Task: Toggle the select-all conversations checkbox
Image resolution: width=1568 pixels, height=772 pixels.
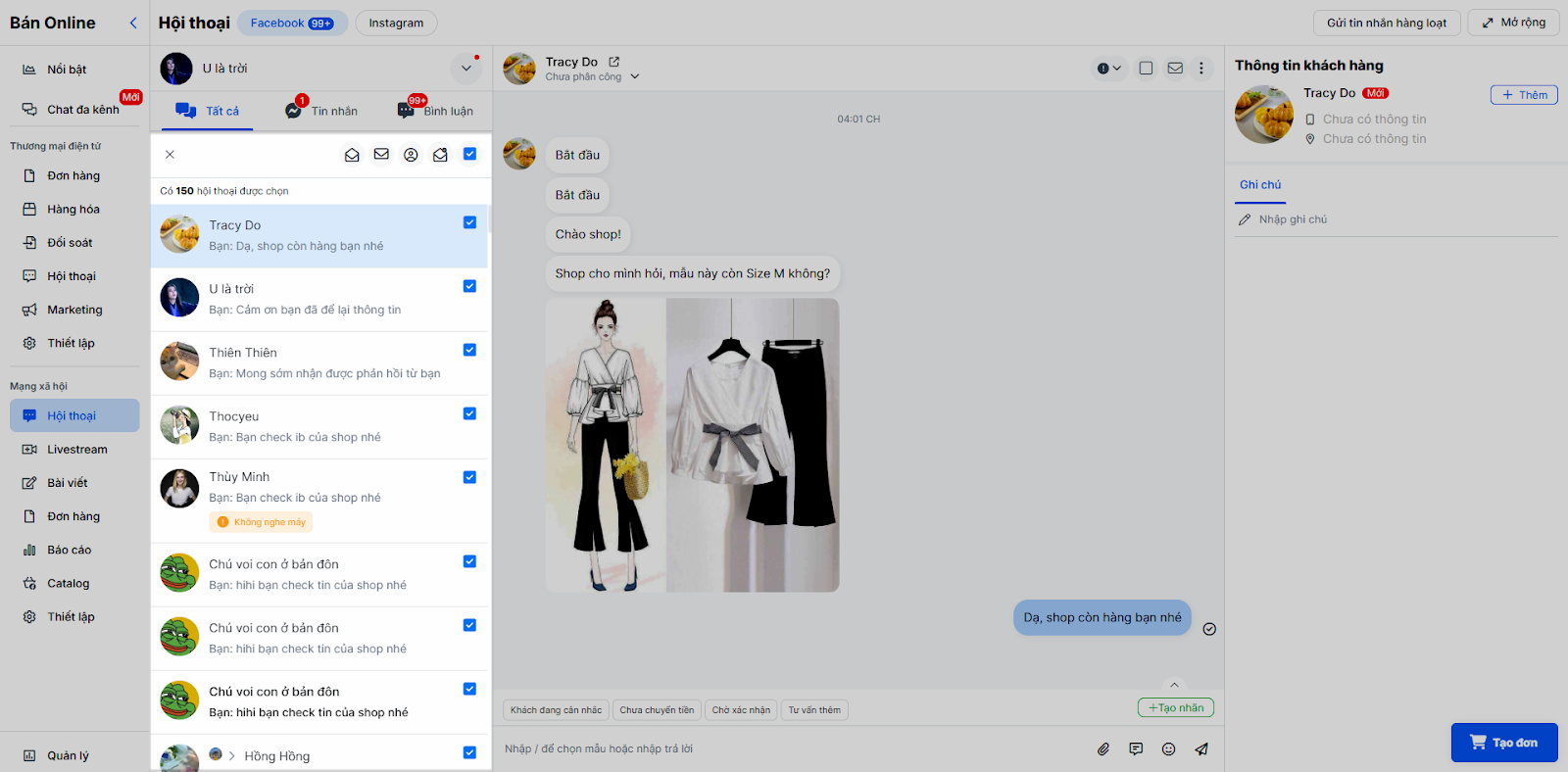Action: click(469, 154)
